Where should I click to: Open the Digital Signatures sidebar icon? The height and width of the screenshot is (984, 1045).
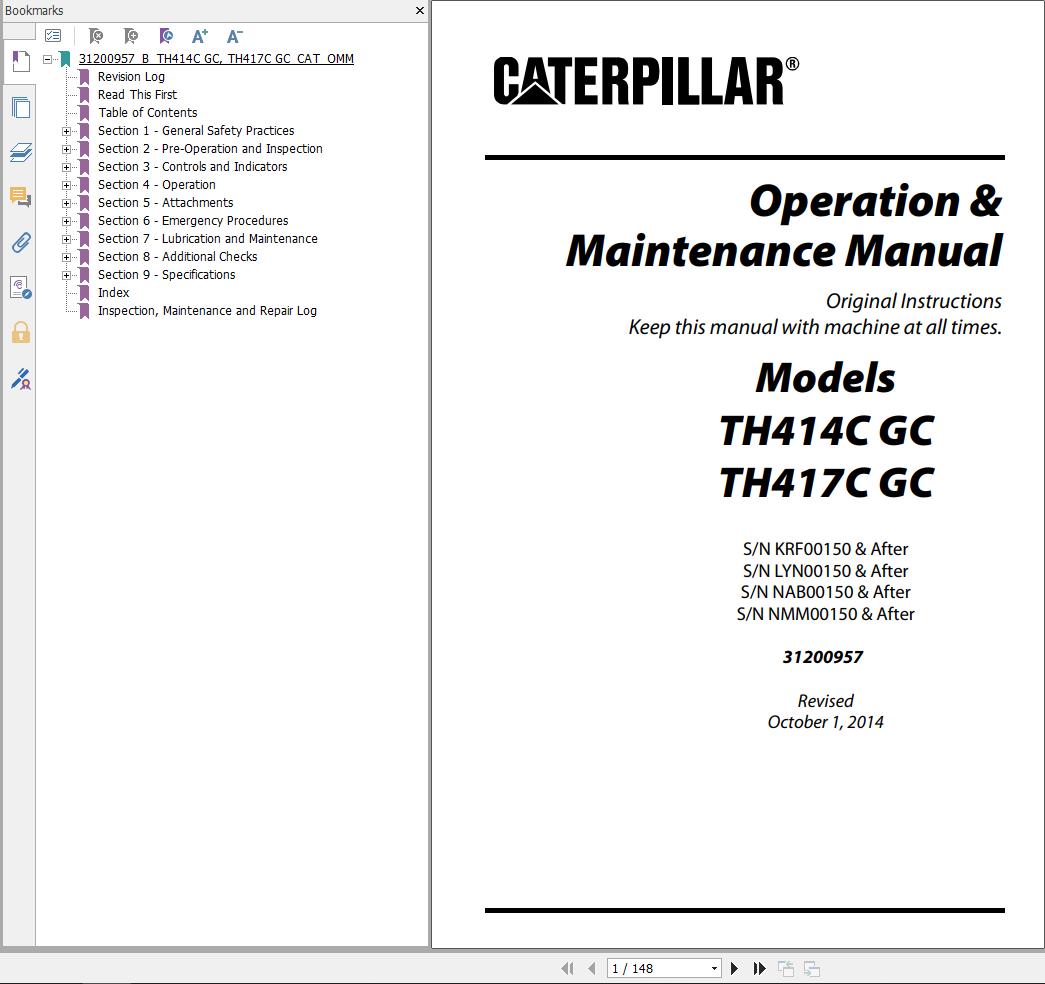21,287
